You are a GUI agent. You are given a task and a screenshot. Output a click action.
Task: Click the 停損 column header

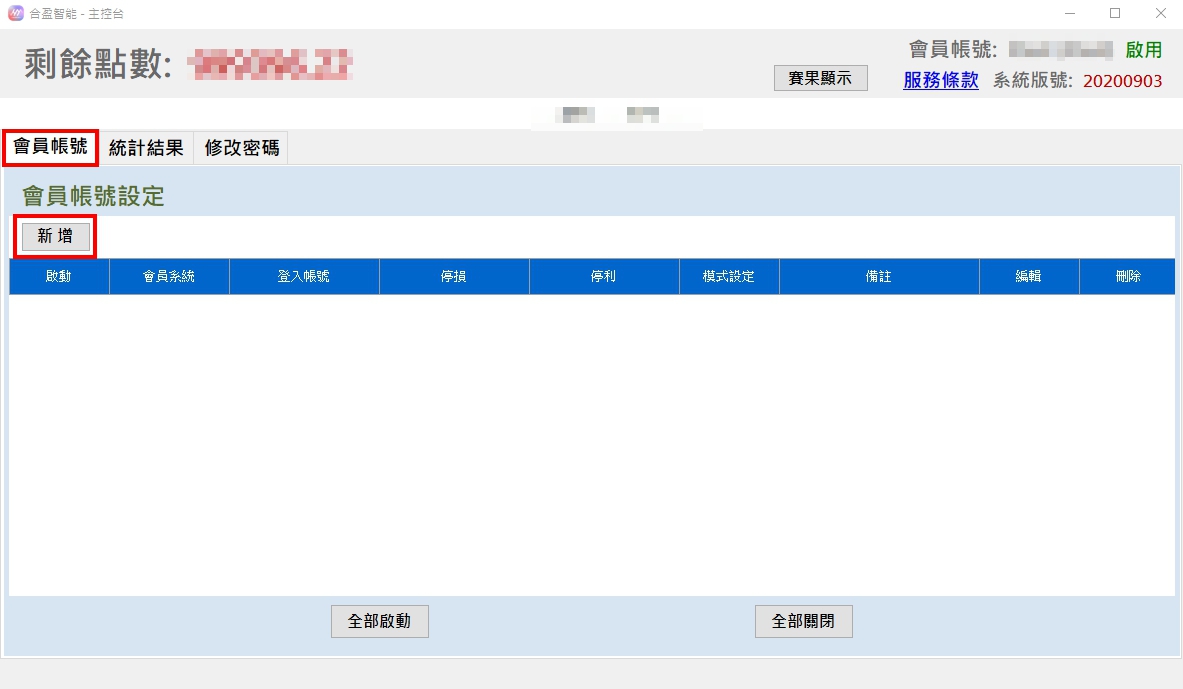[x=454, y=277]
